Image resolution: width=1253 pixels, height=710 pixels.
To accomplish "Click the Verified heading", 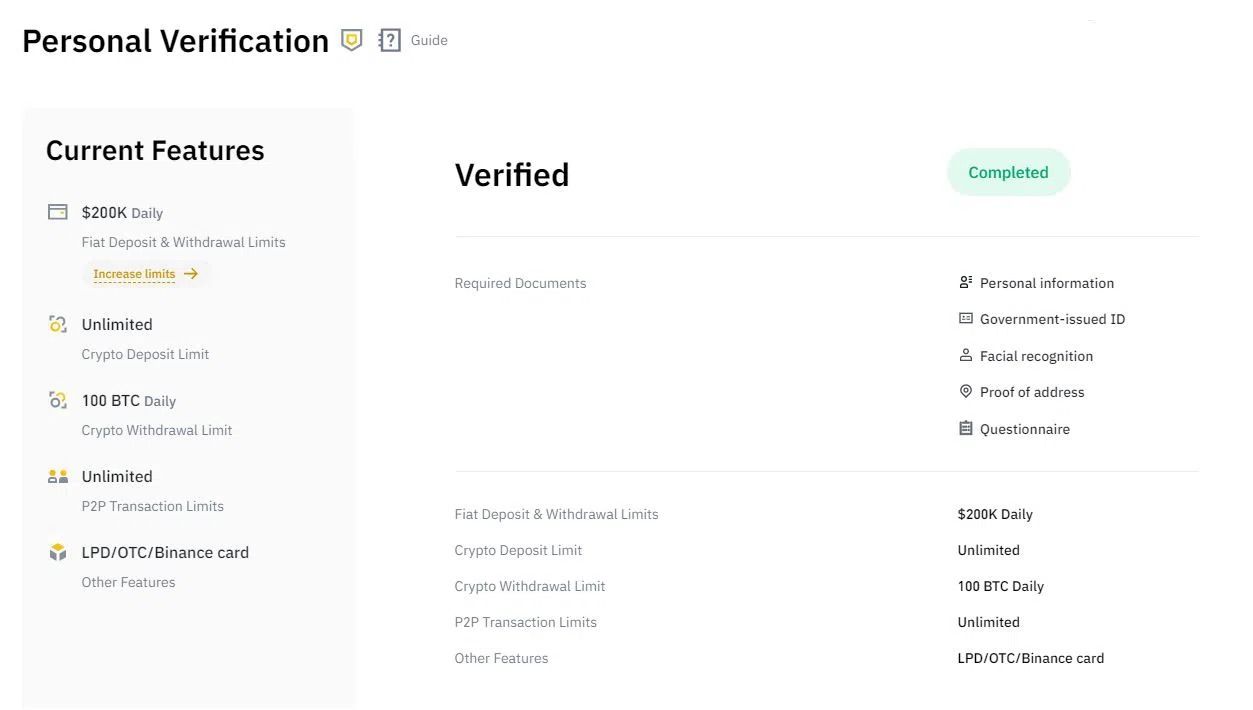I will coord(512,175).
